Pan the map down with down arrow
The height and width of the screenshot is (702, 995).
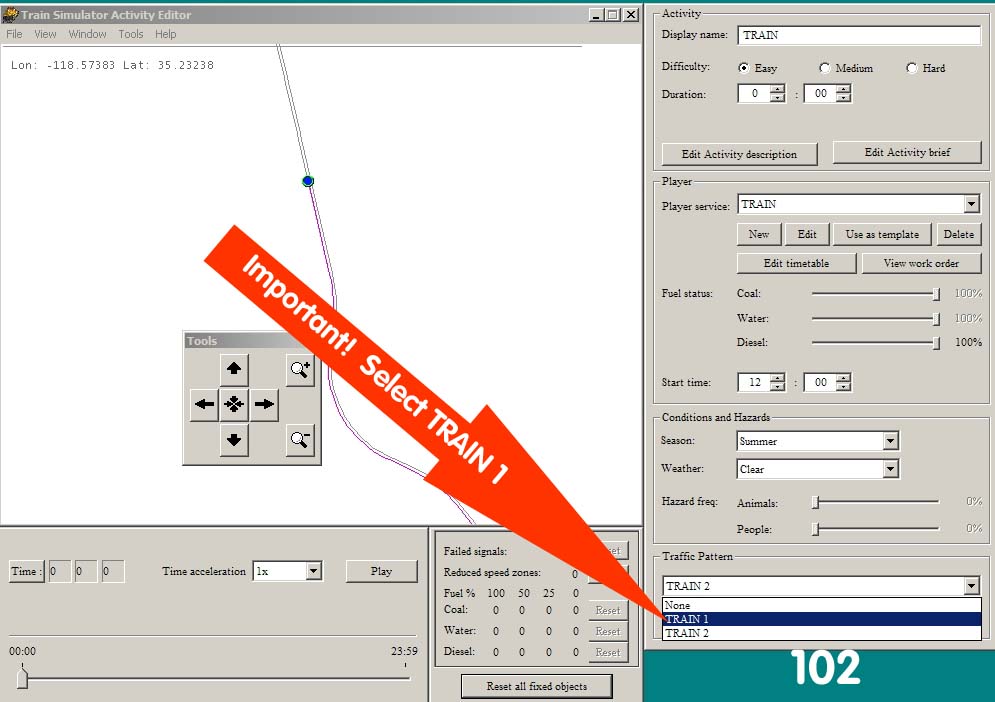pos(234,439)
